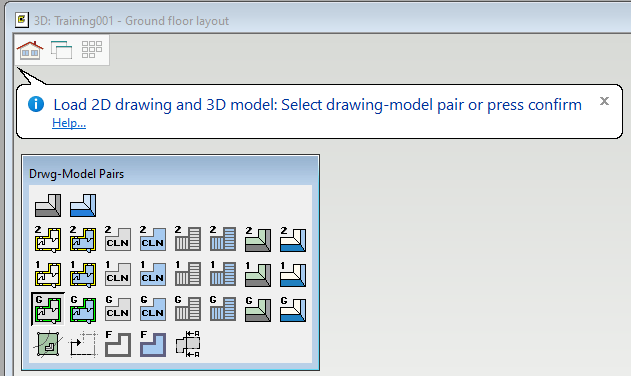The width and height of the screenshot is (631, 376).
Task: Open the Help... link
Action: pos(69,123)
